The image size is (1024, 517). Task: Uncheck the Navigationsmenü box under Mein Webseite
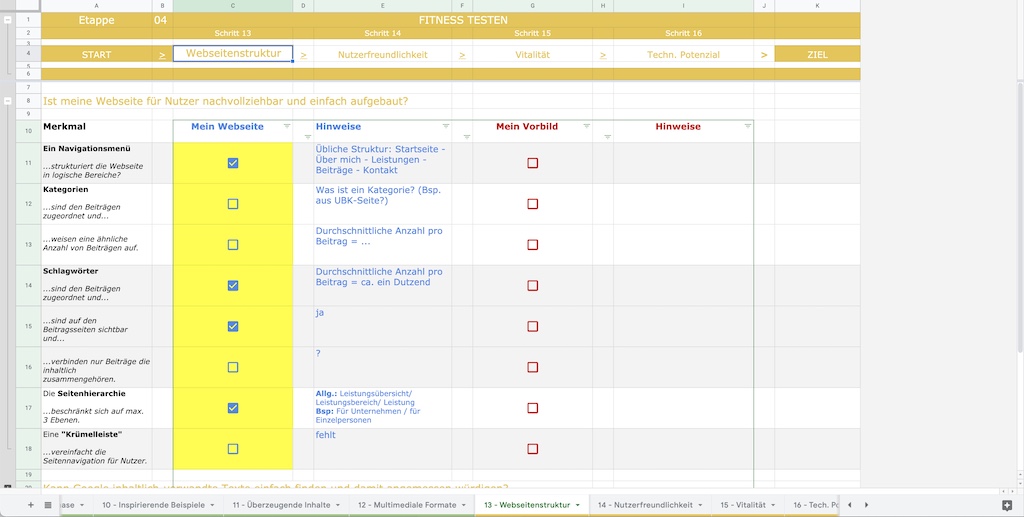pos(232,163)
